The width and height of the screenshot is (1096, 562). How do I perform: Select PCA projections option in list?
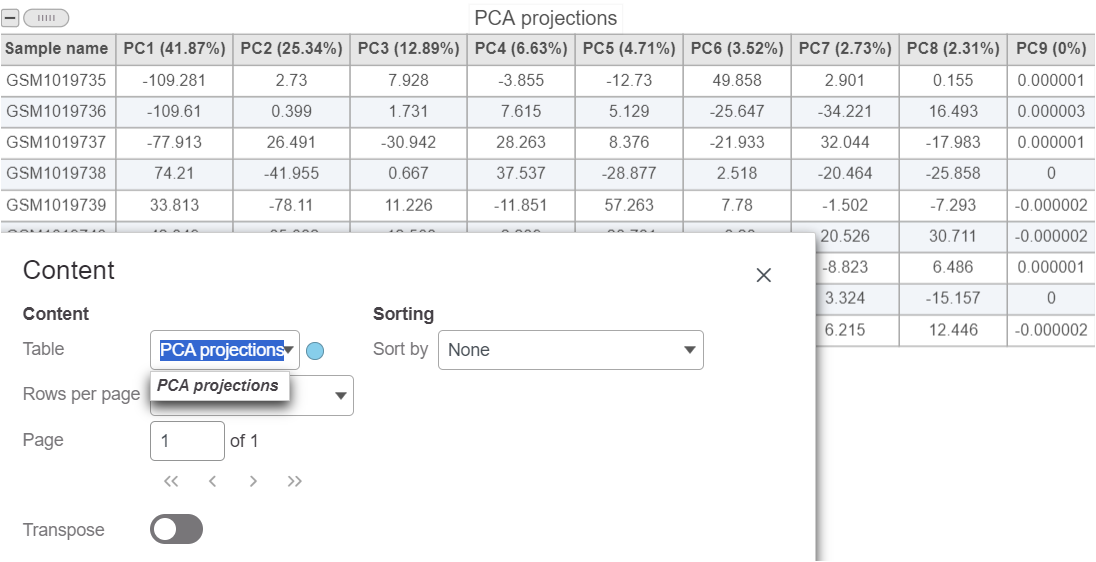pos(218,385)
